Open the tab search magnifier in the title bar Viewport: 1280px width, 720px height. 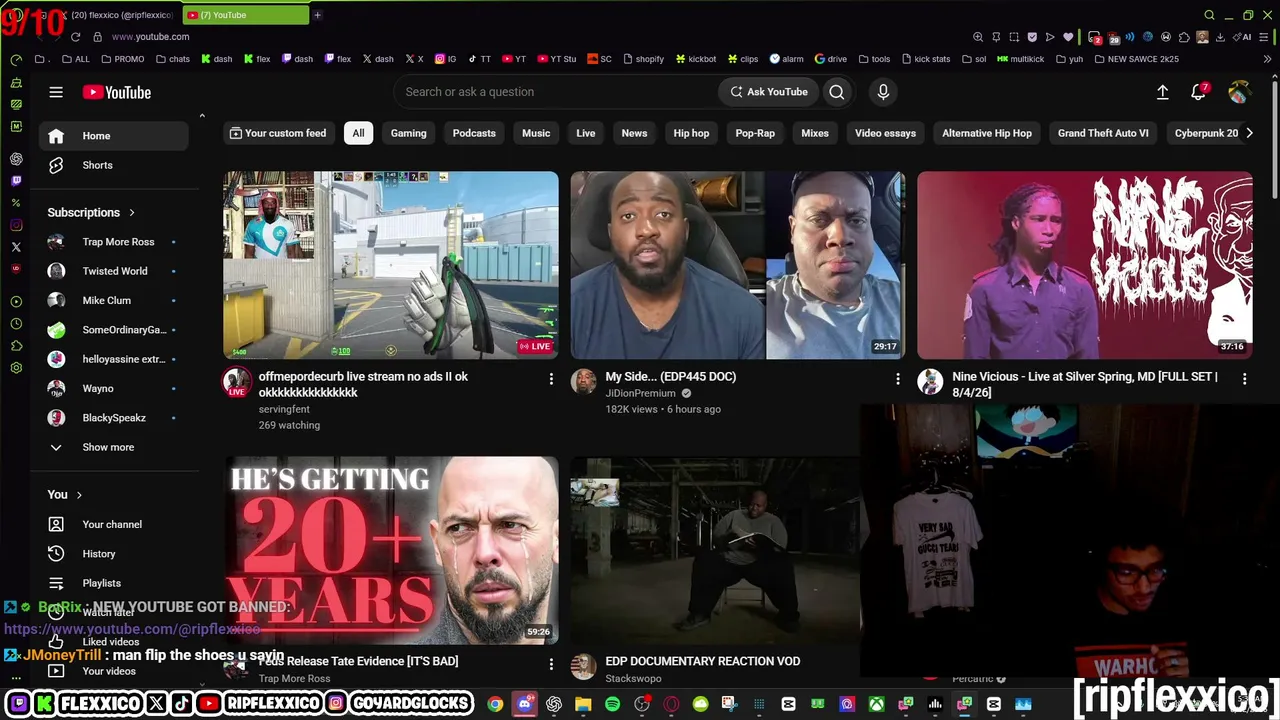(x=1209, y=15)
